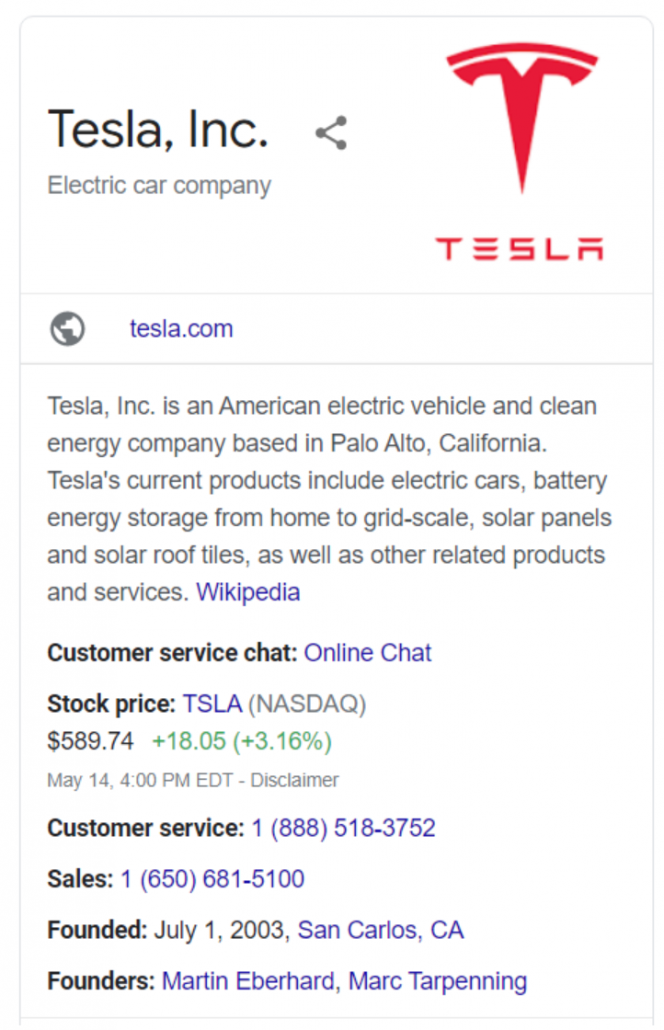Viewport: 664px width, 1030px height.
Task: Visit founder Marc Tarpenning's link
Action: click(x=437, y=981)
